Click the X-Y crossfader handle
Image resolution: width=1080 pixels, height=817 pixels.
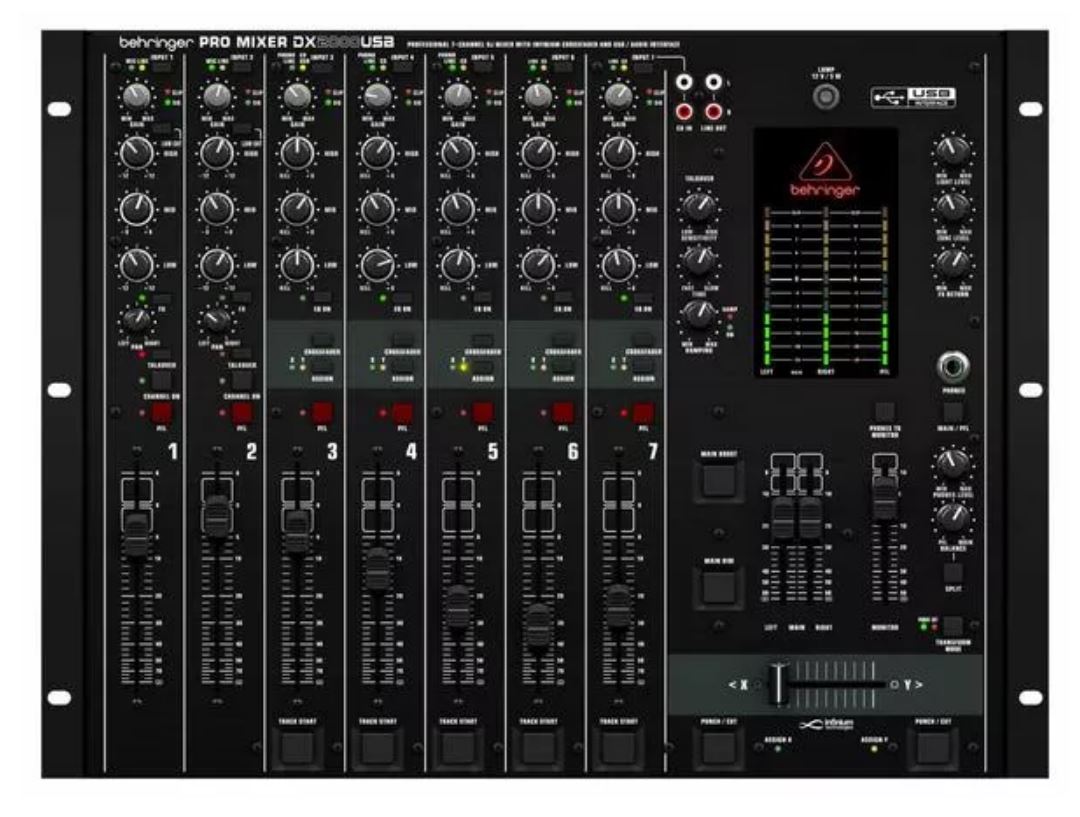point(778,684)
